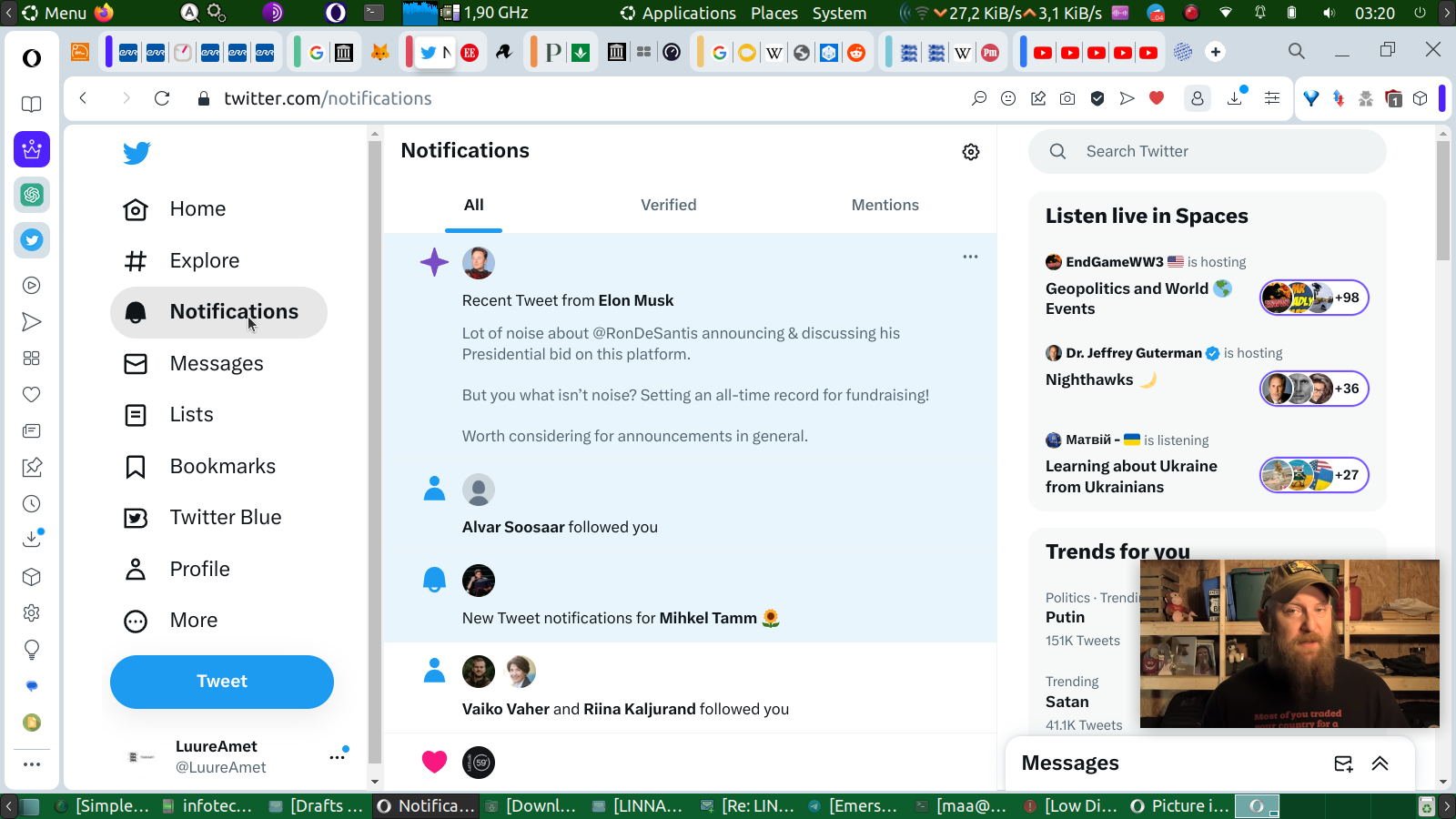Open Vaiko Vaher's profile link

click(x=506, y=710)
